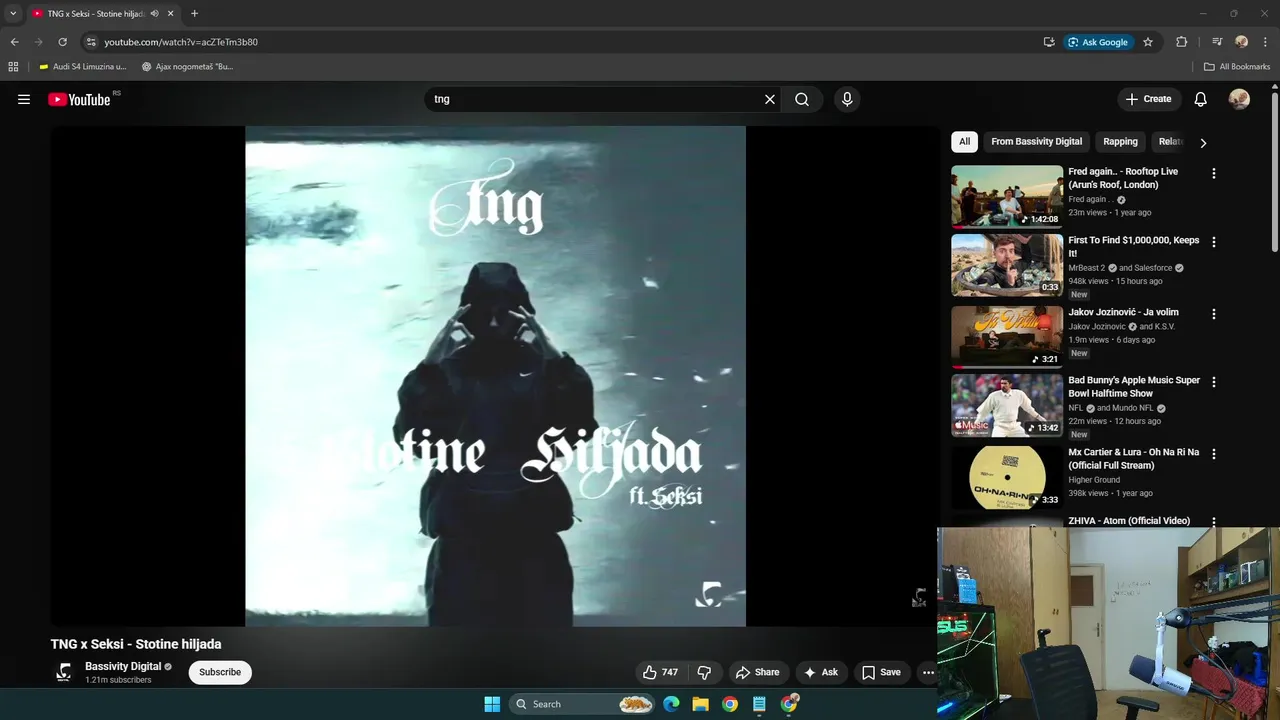Open options for Fred again video
The image size is (1280, 720).
pyautogui.click(x=1214, y=174)
